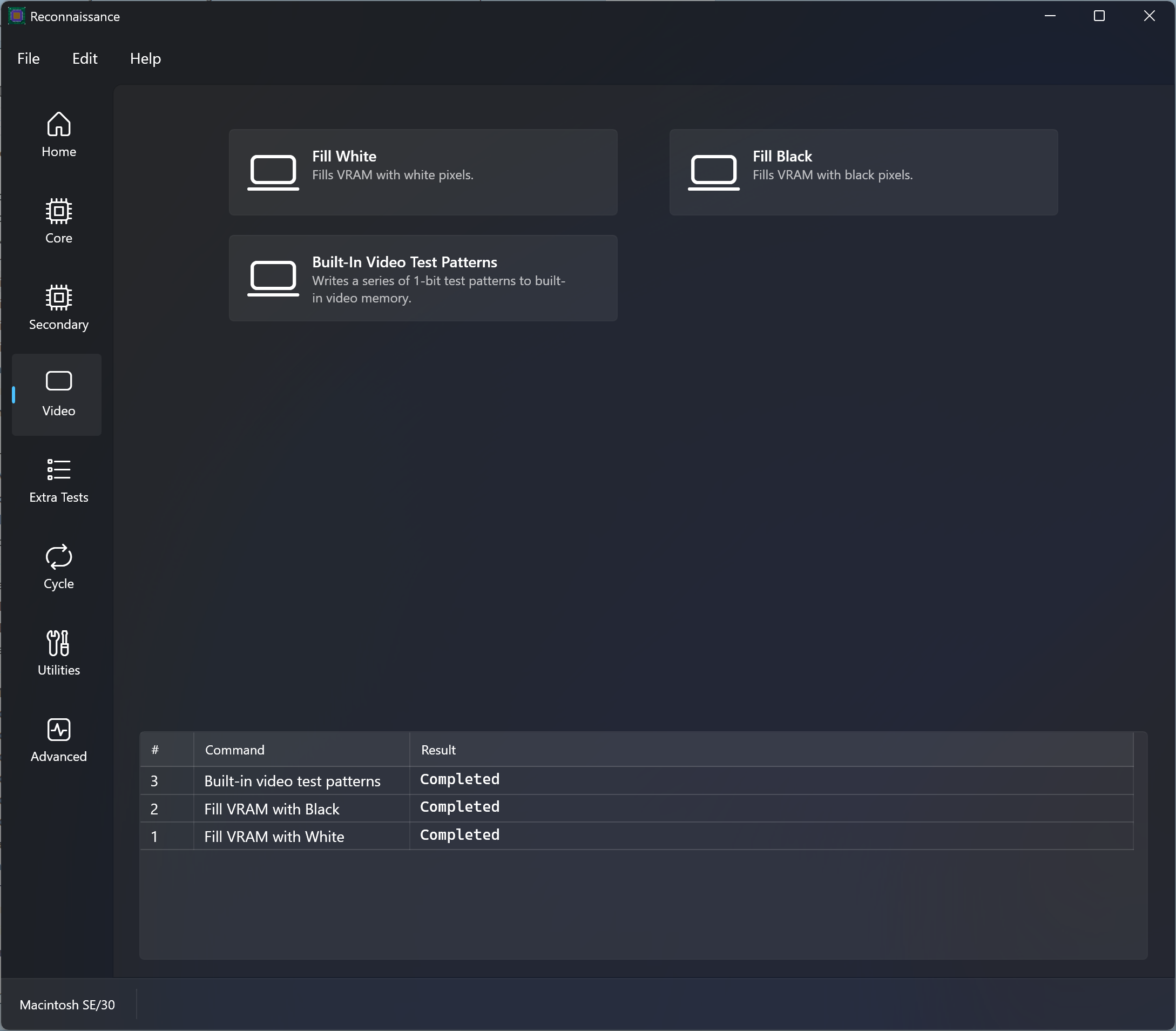
Task: Select the Fill VRAM with Black row
Action: pos(272,809)
